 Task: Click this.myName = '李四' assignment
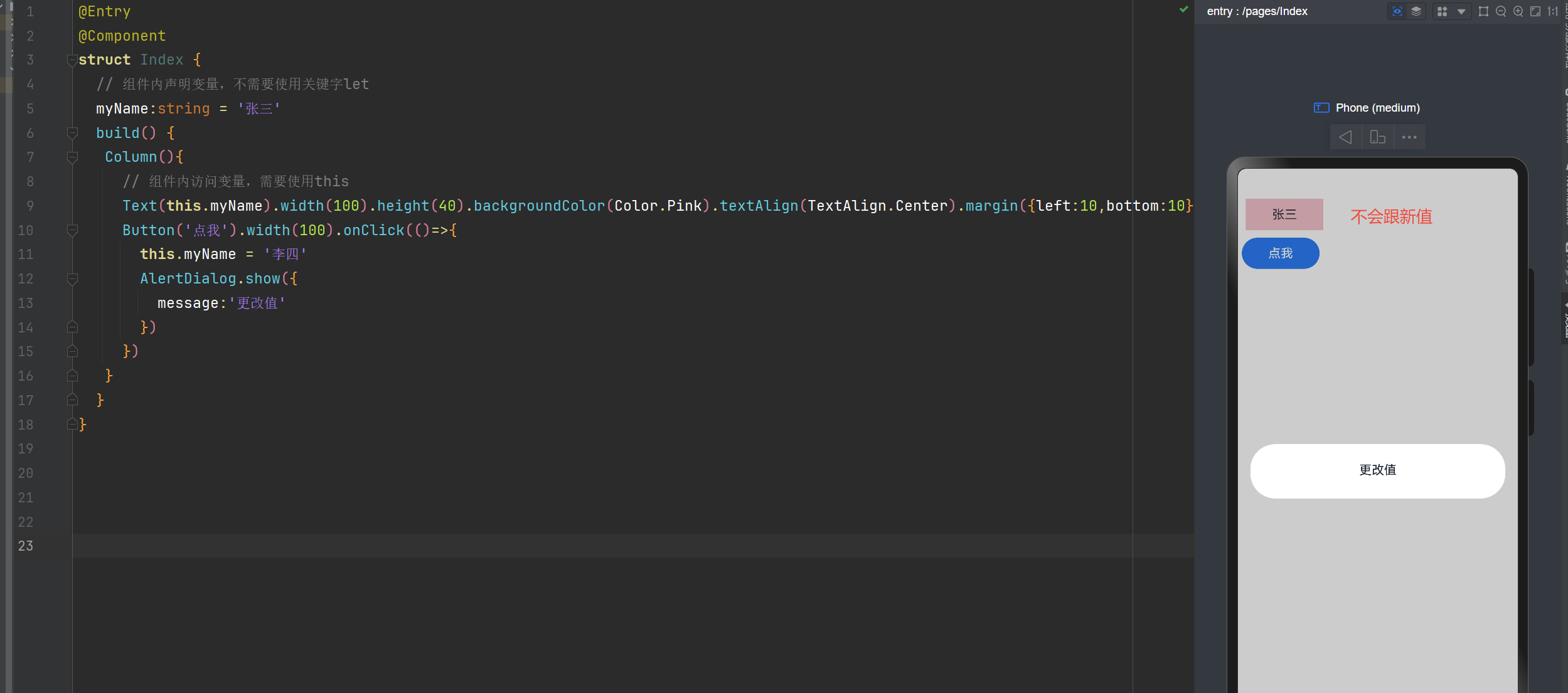[223, 255]
